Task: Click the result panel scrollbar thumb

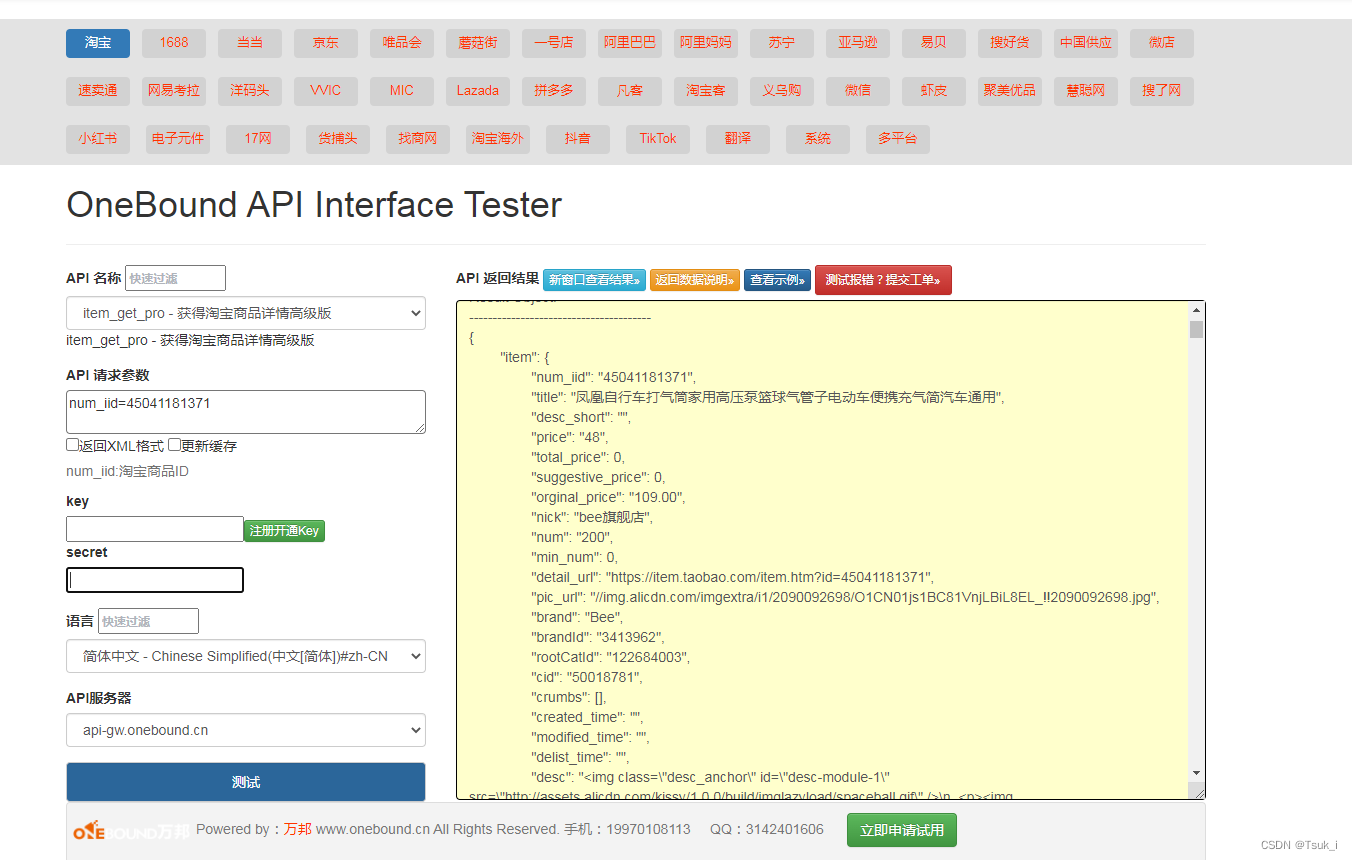Action: pyautogui.click(x=1196, y=330)
